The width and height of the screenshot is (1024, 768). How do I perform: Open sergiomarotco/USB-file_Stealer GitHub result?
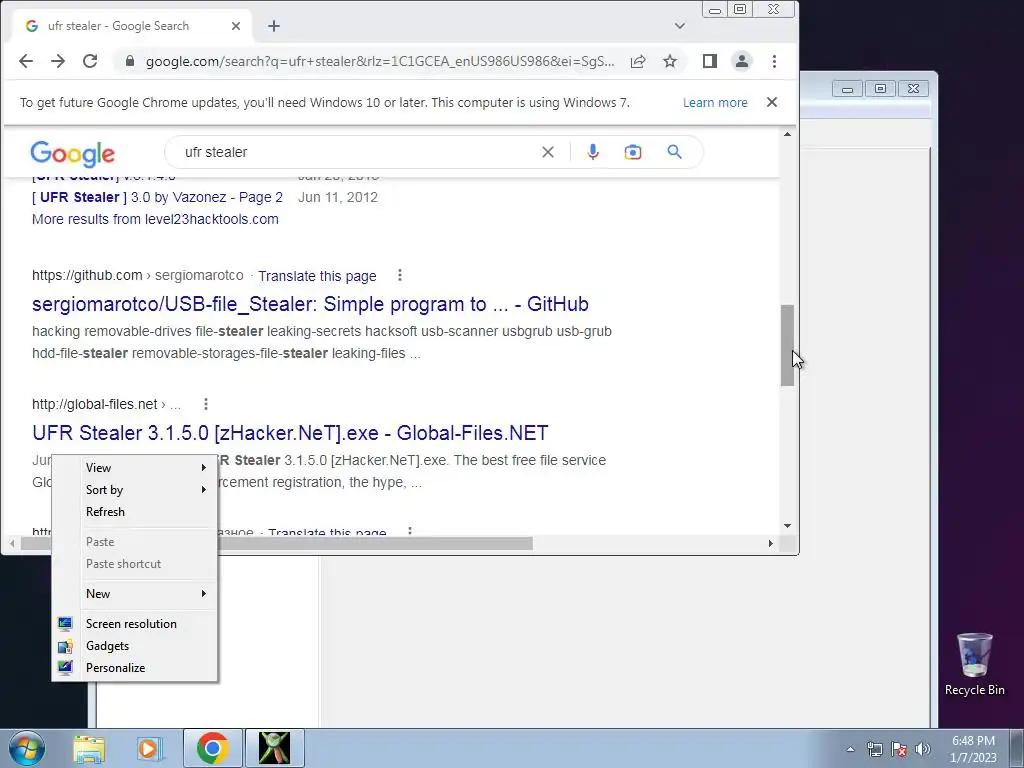click(310, 304)
